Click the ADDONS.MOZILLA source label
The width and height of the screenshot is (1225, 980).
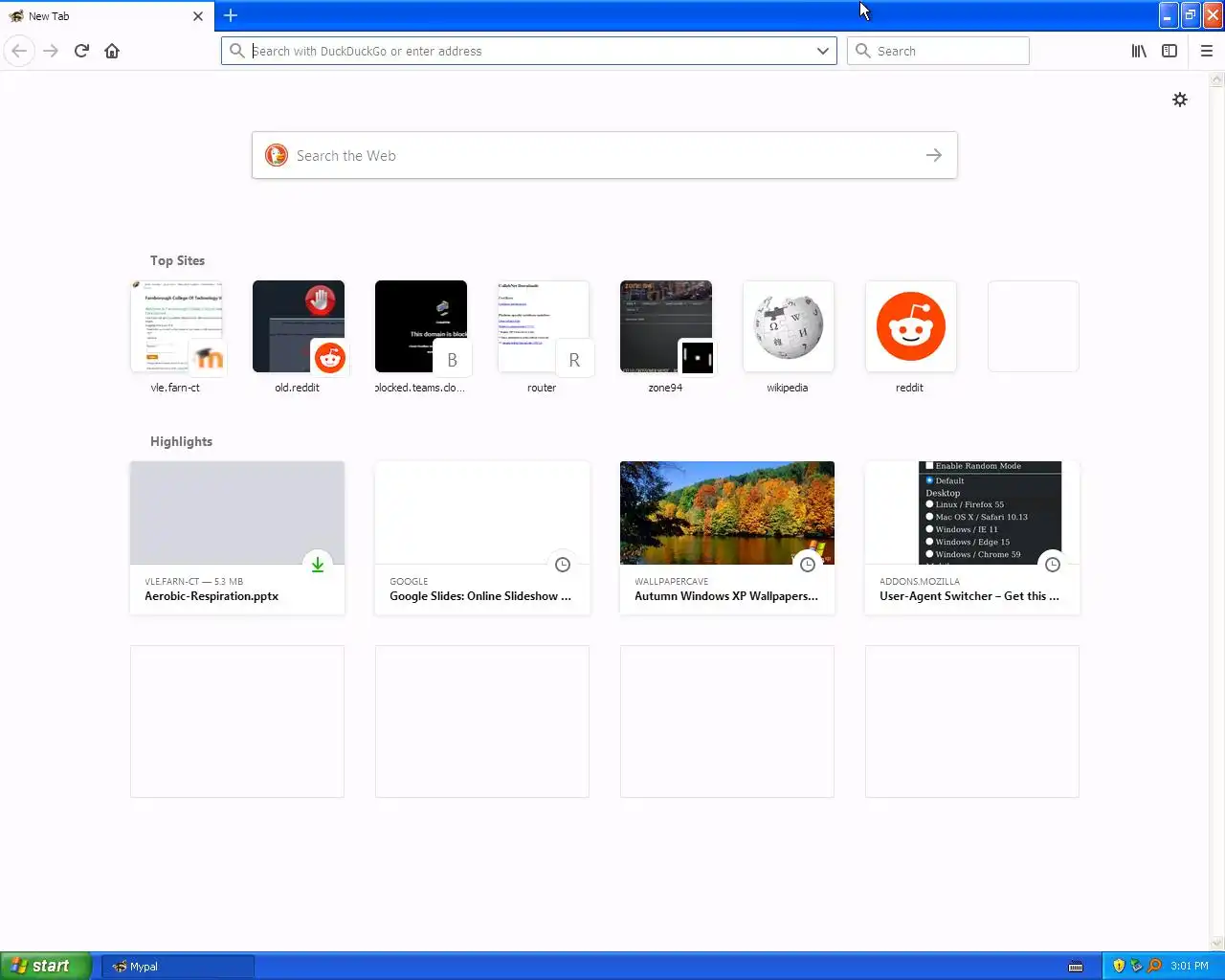(920, 582)
